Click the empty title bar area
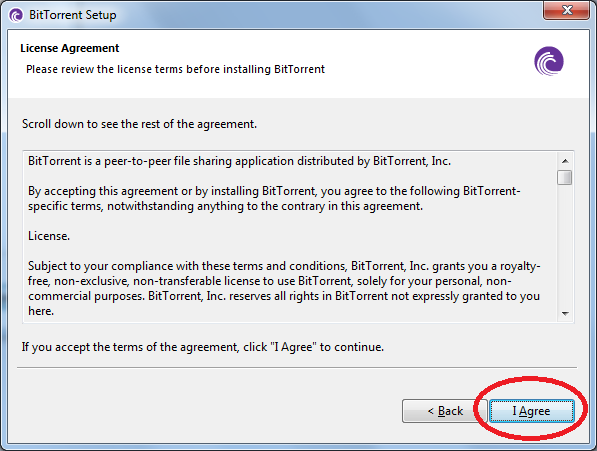This screenshot has width=597, height=451. click(327, 14)
